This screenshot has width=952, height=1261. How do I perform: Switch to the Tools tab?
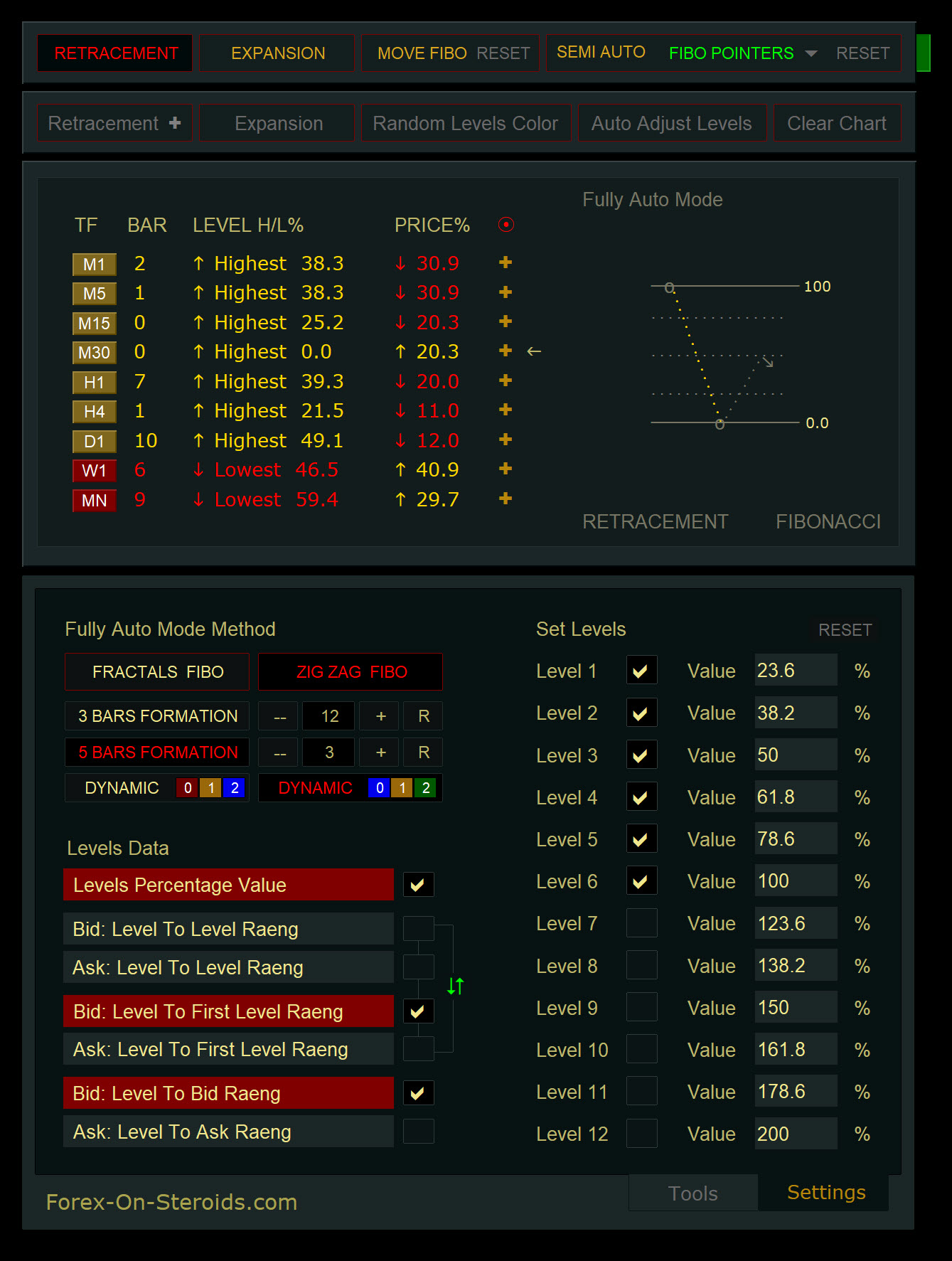coord(692,1193)
